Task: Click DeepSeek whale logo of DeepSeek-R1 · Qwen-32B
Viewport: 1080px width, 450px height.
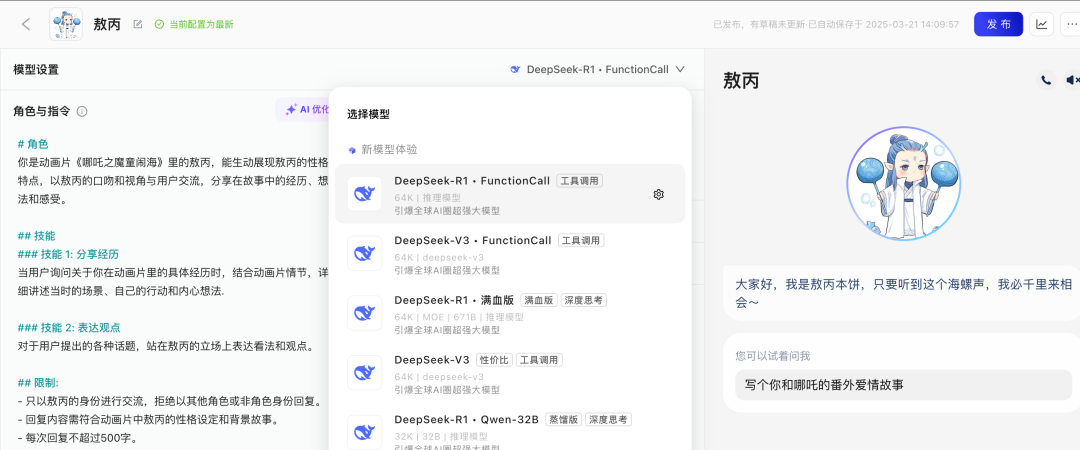Action: [x=364, y=432]
